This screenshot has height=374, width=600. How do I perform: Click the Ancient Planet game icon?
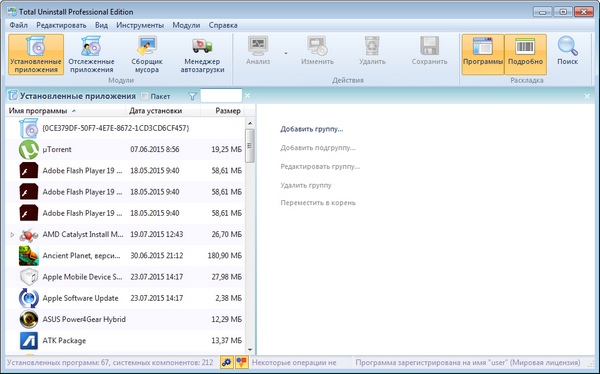pos(29,256)
